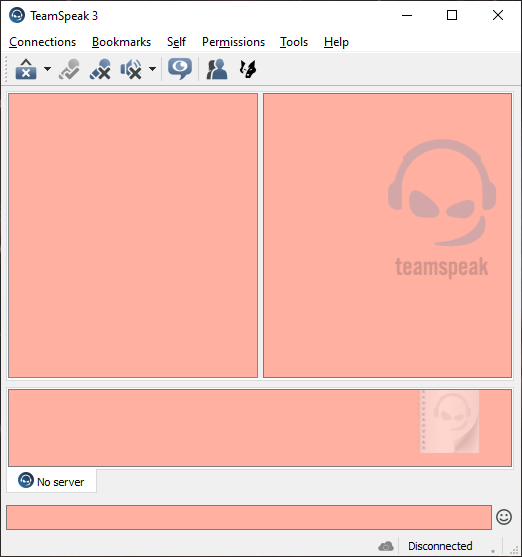
Task: Open the Tools menu
Action: pos(294,42)
